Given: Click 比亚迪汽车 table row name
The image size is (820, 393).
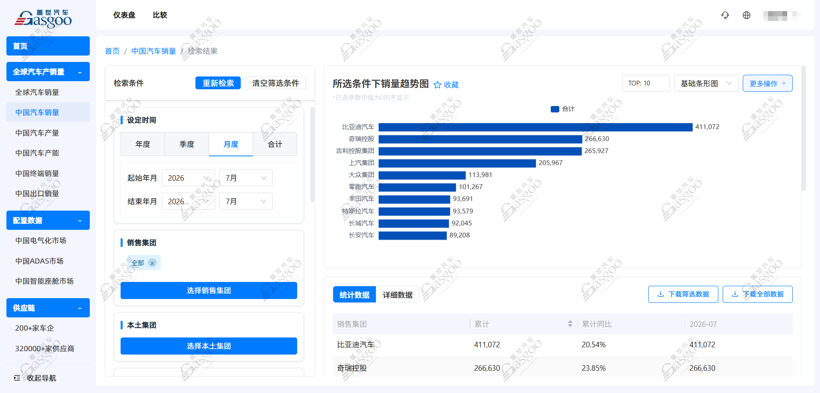Looking at the screenshot, I should point(355,345).
